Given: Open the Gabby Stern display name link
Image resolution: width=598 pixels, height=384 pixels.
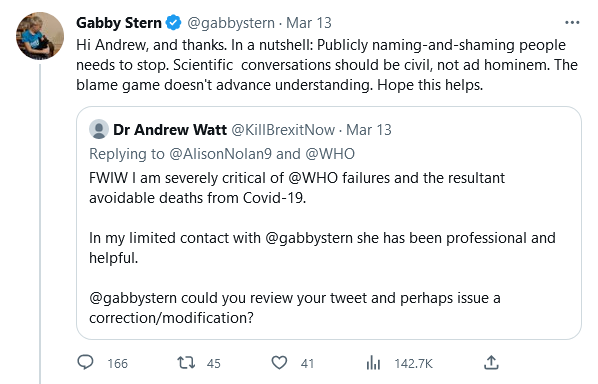Looking at the screenshot, I should coord(119,23).
